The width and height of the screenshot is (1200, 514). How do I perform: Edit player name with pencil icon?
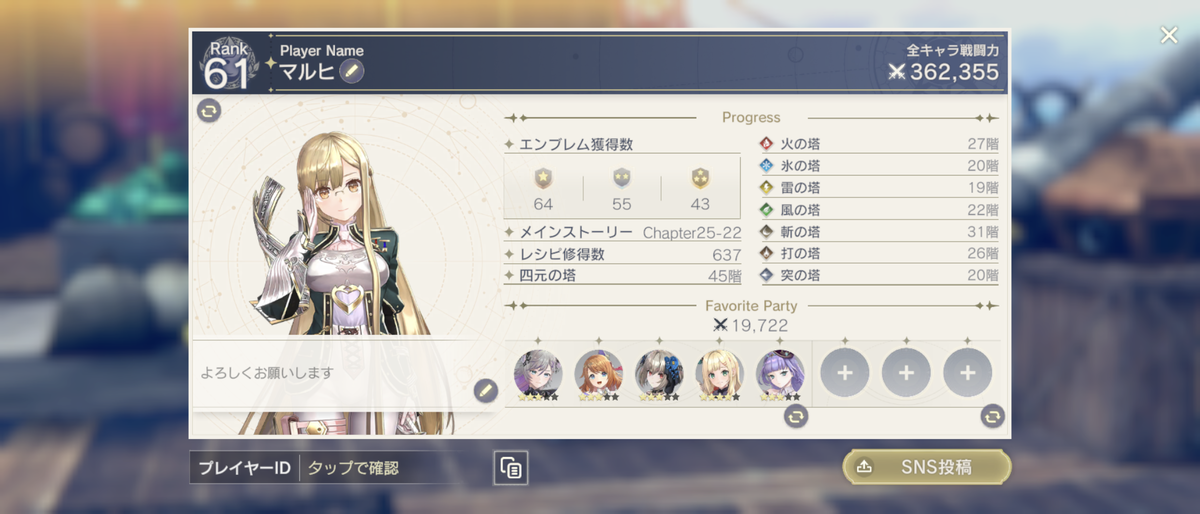351,71
